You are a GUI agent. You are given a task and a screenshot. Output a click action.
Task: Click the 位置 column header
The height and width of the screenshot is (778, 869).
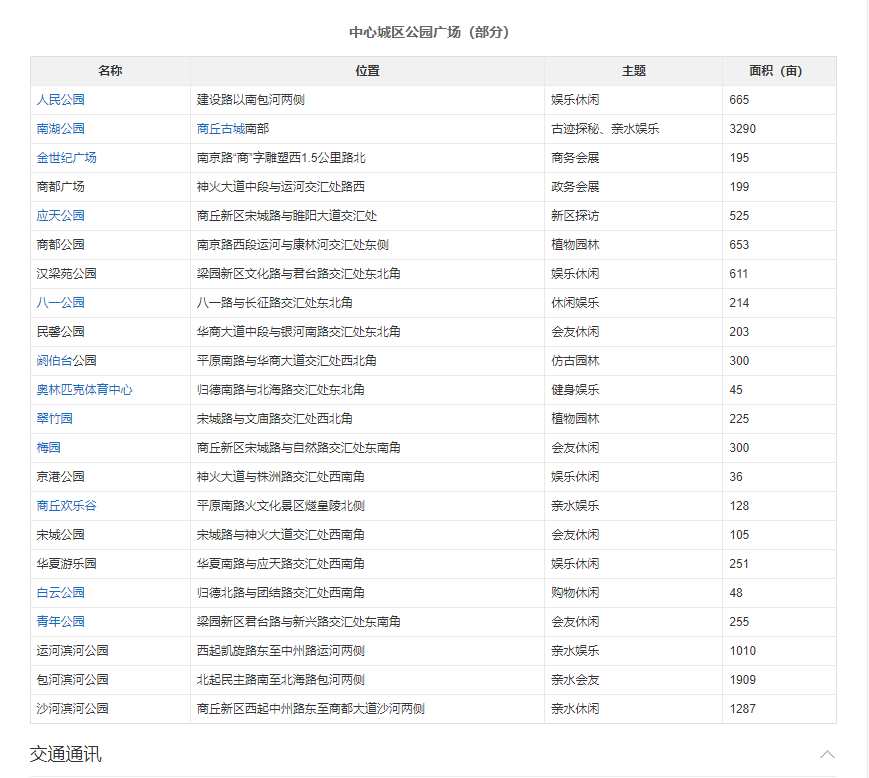367,71
